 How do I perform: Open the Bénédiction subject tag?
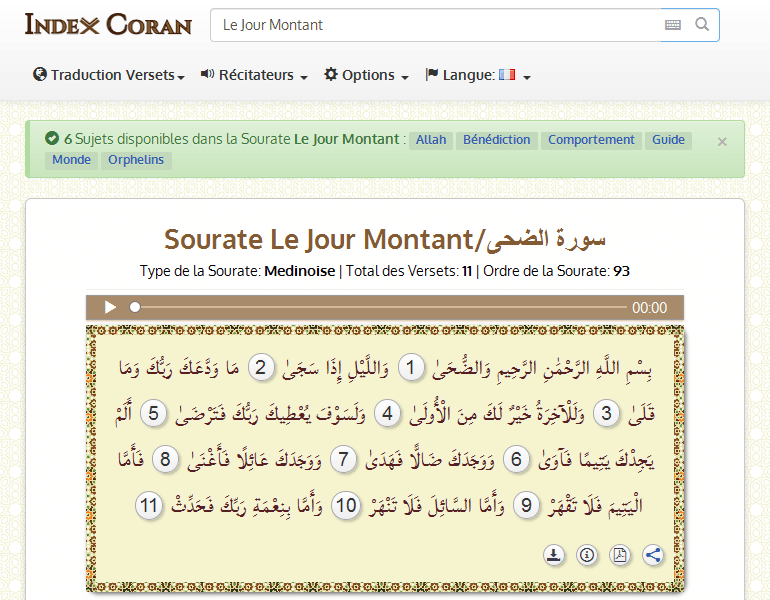point(496,140)
